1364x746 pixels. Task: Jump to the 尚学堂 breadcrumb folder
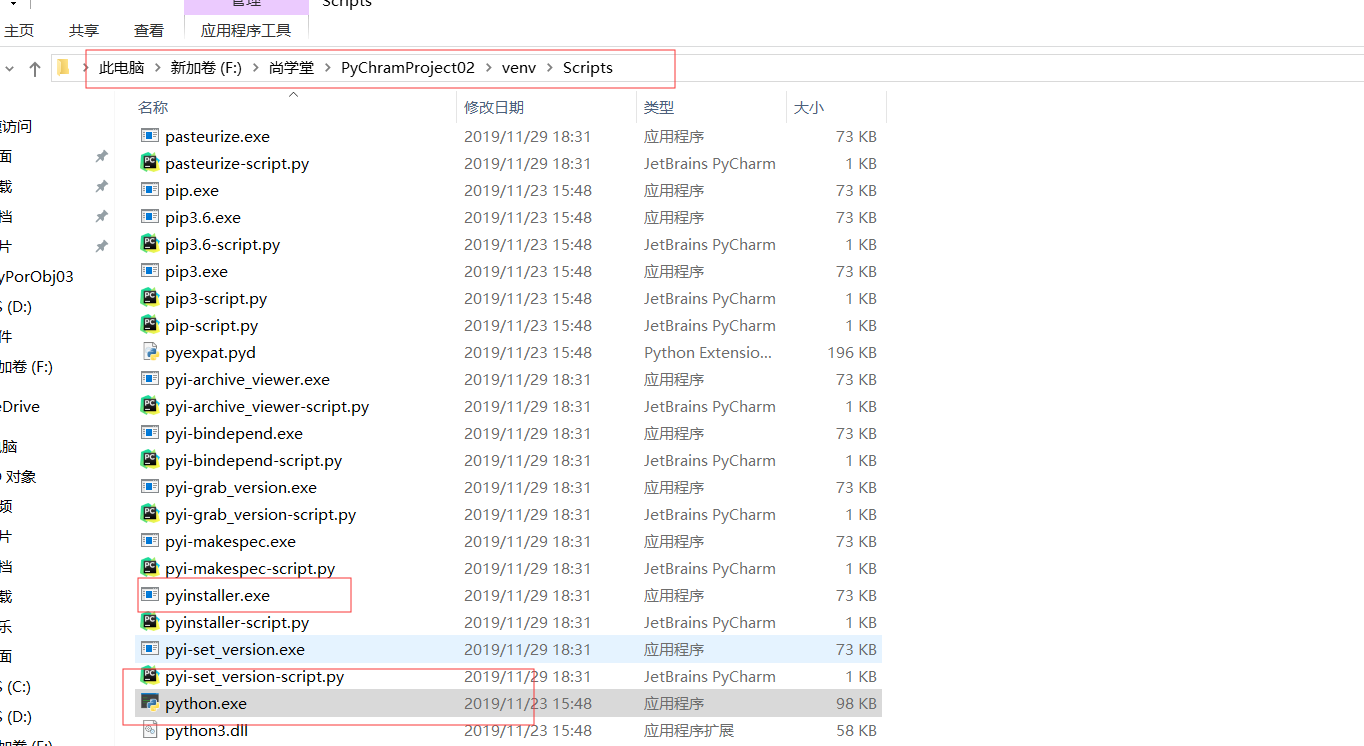[x=291, y=68]
